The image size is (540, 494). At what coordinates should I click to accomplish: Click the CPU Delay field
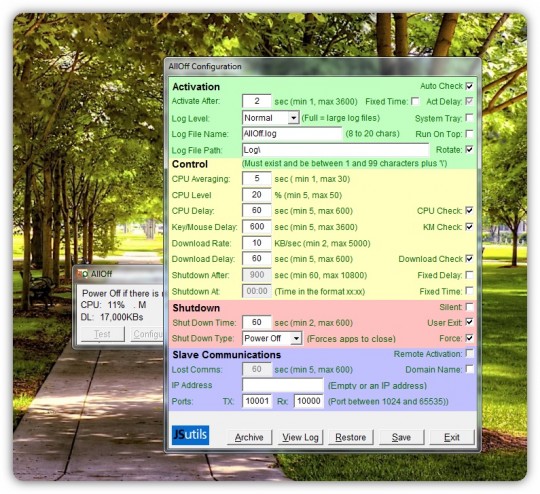(x=257, y=210)
